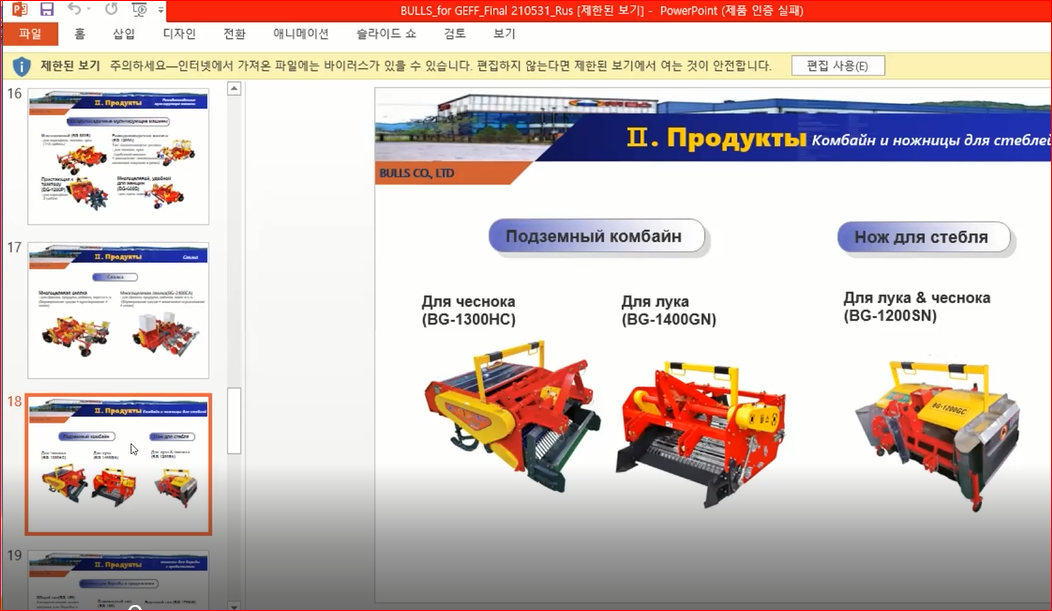The image size is (1052, 611).
Task: Click the 편집 사용 (Enable Editing) button
Action: pyautogui.click(x=837, y=66)
